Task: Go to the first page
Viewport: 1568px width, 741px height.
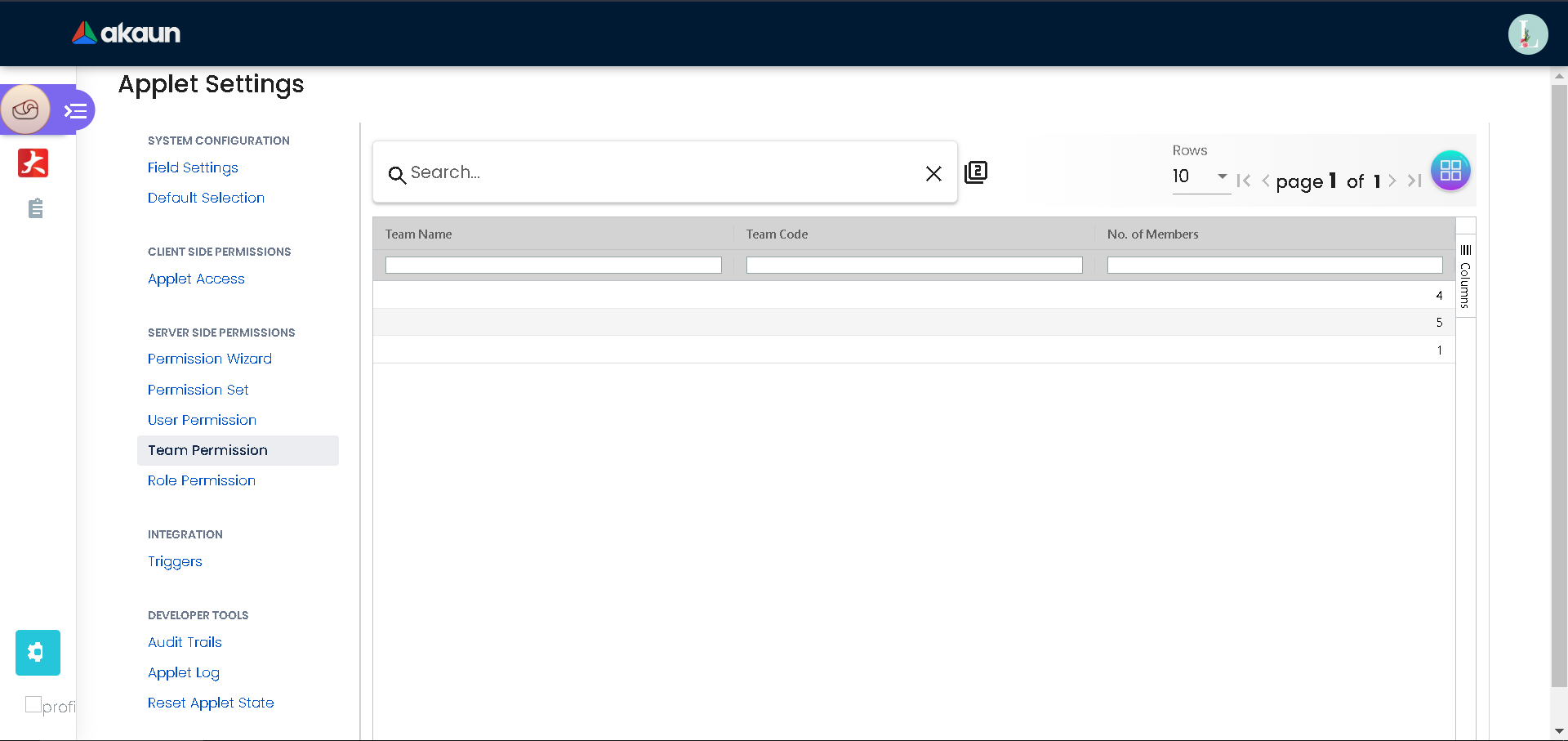Action: click(x=1244, y=181)
